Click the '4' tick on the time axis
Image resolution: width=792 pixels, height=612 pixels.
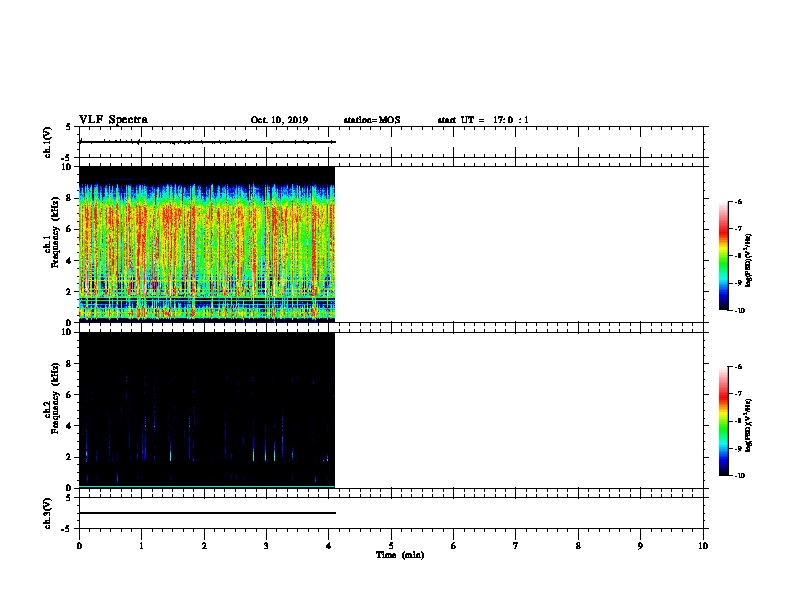[329, 545]
